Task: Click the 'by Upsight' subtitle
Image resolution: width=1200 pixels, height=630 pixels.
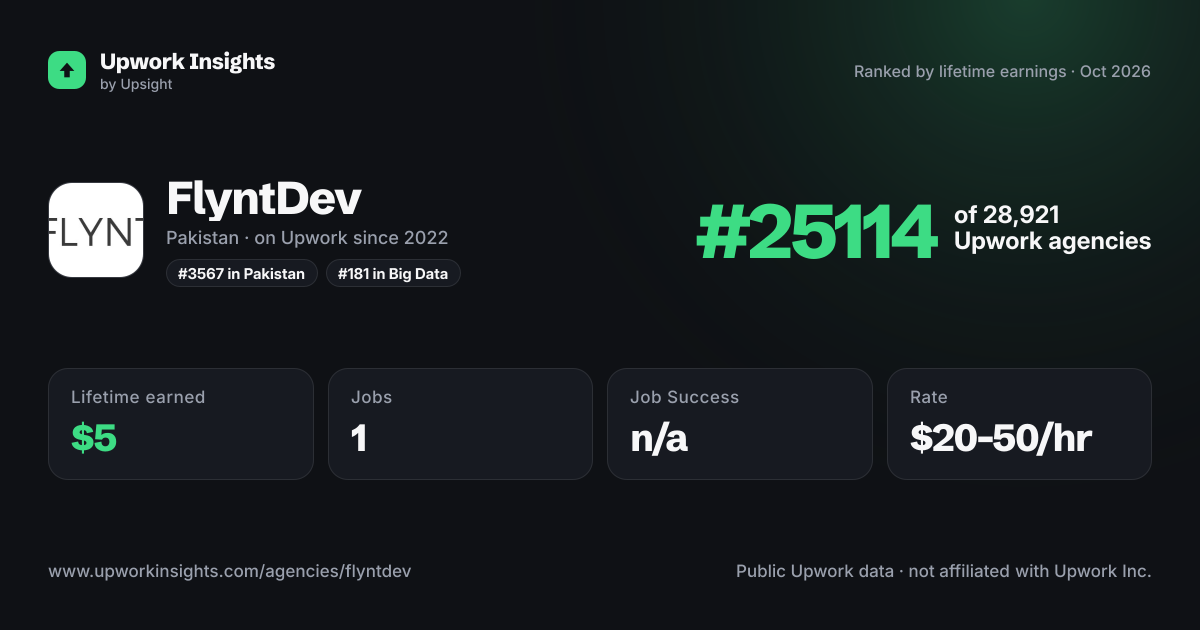Action: (136, 85)
